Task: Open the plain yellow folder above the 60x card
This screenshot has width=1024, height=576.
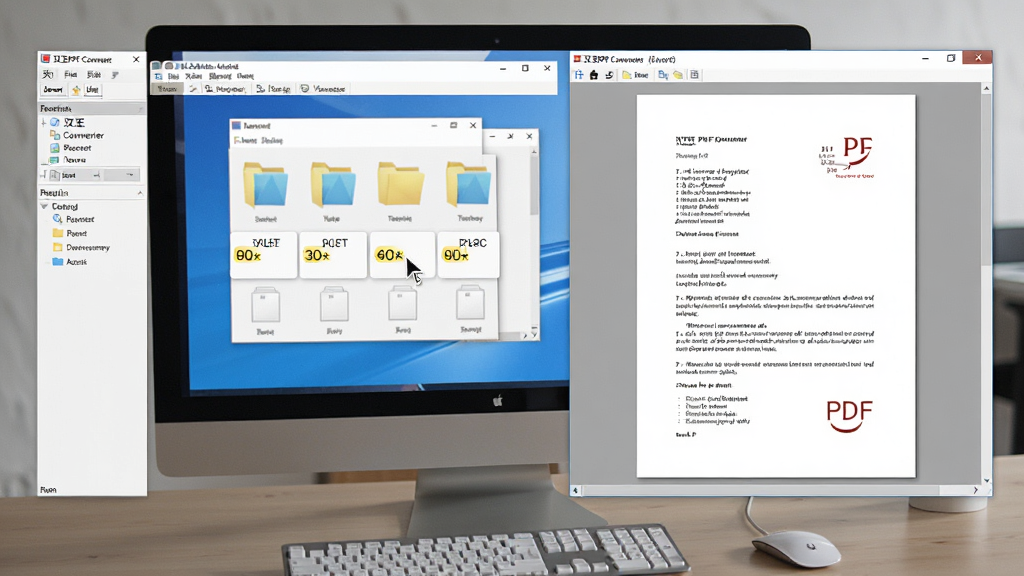Action: [400, 185]
